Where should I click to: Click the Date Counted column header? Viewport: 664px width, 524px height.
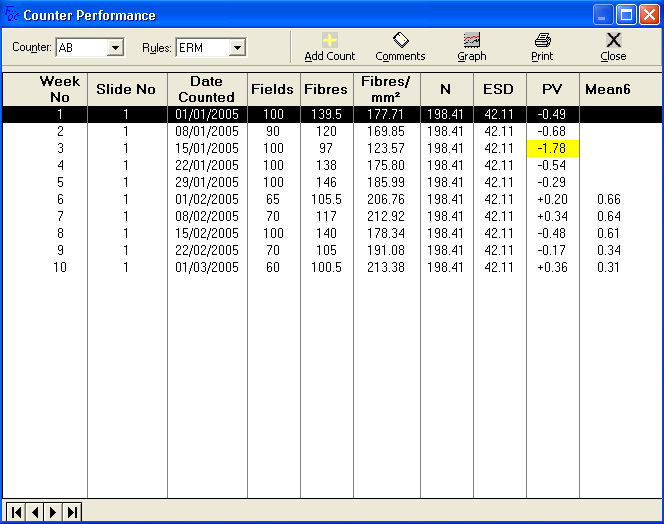coord(207,89)
